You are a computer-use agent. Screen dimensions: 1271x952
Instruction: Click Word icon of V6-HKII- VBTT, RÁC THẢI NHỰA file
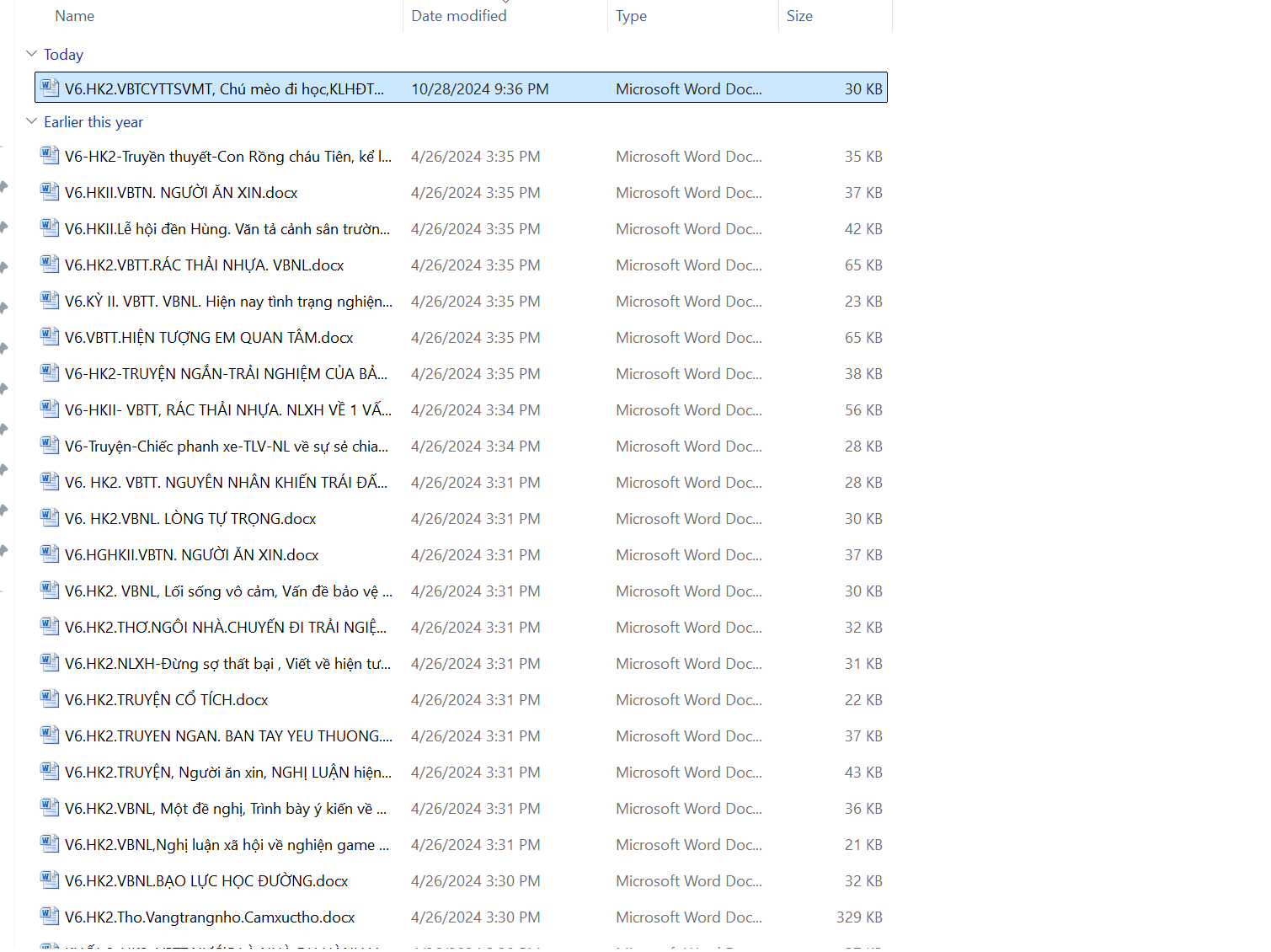50,409
